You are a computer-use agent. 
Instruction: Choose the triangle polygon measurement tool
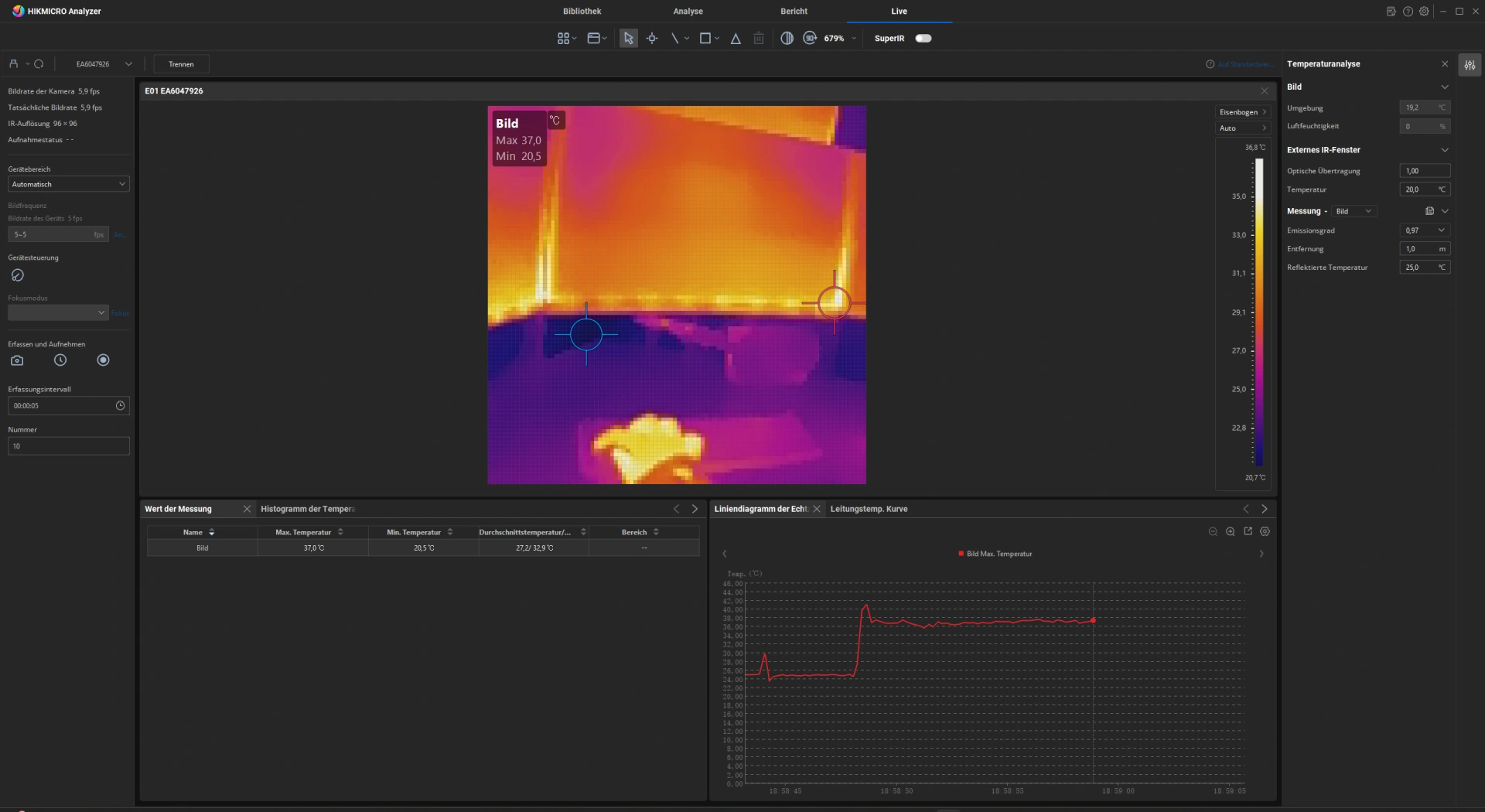coord(736,39)
